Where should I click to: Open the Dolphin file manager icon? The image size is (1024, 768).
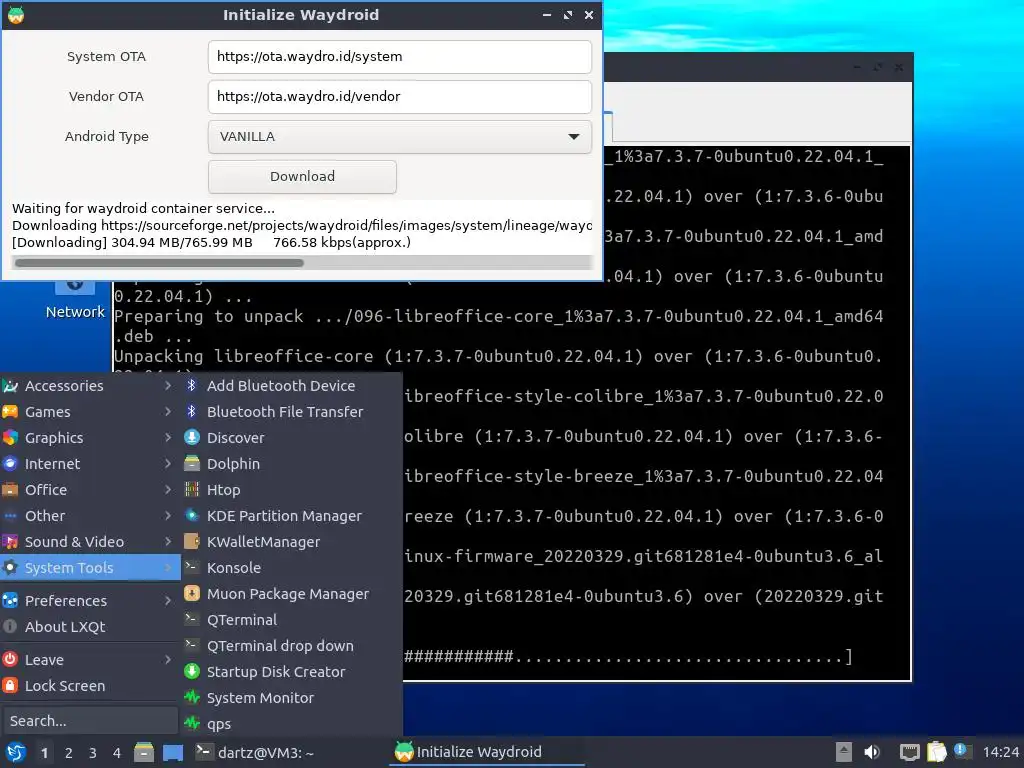(191, 464)
